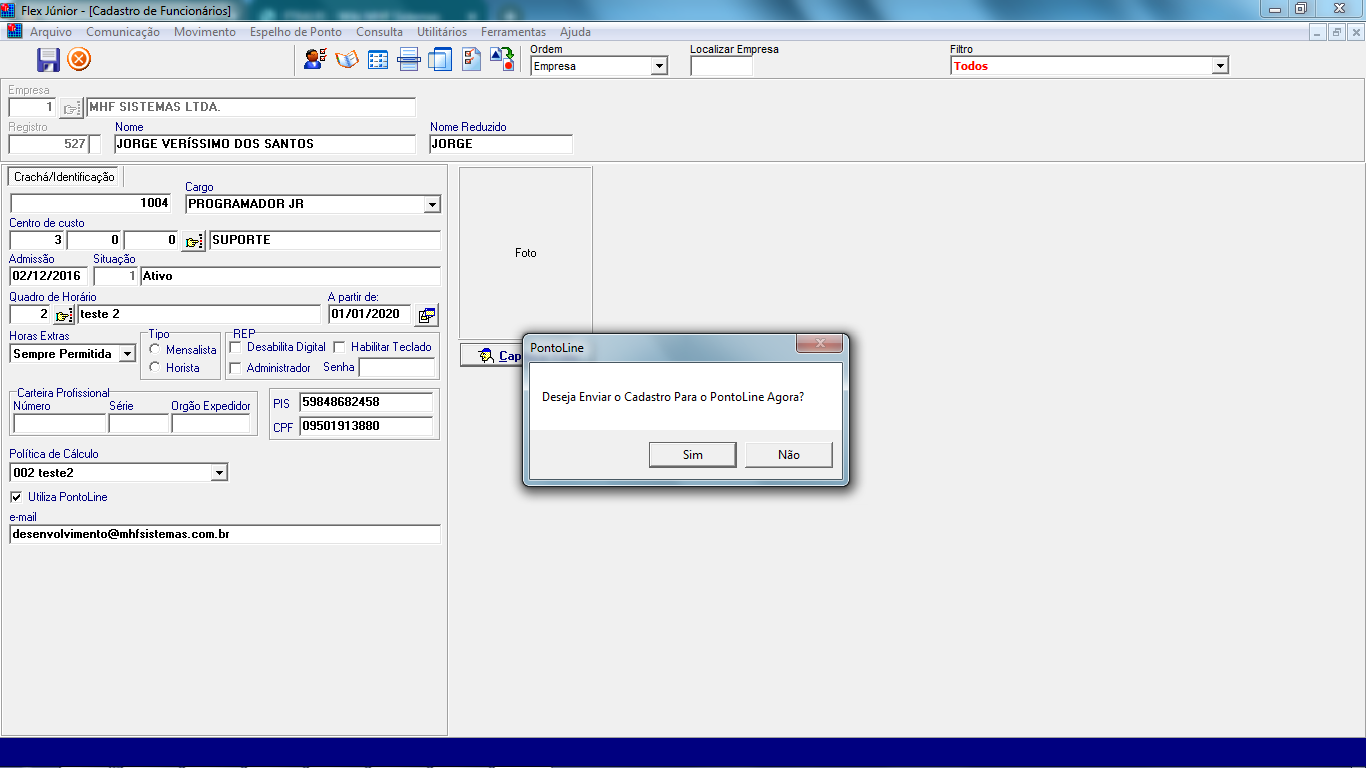The image size is (1366, 768).
Task: Open the Filtro Todos dropdown
Action: (1220, 66)
